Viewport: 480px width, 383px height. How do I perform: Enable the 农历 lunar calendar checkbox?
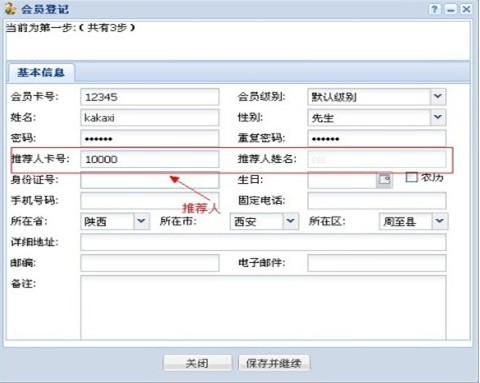(411, 177)
